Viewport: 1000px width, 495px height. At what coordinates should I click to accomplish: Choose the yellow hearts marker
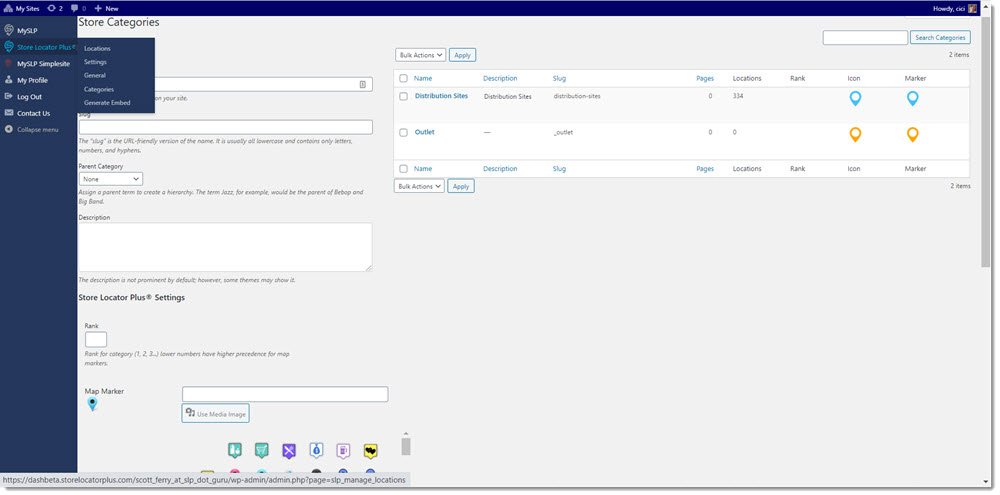[x=371, y=450]
